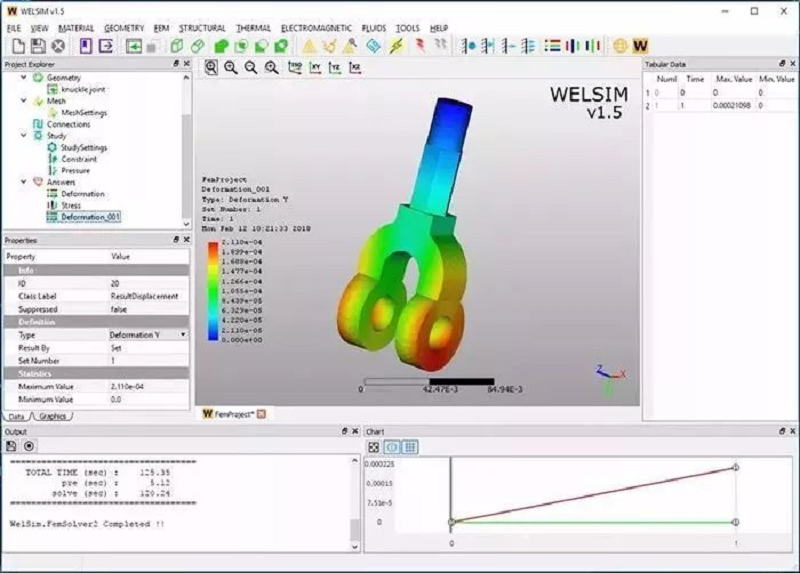800x573 pixels.
Task: Toggle the grid button in Chart toolbar
Action: pos(410,447)
